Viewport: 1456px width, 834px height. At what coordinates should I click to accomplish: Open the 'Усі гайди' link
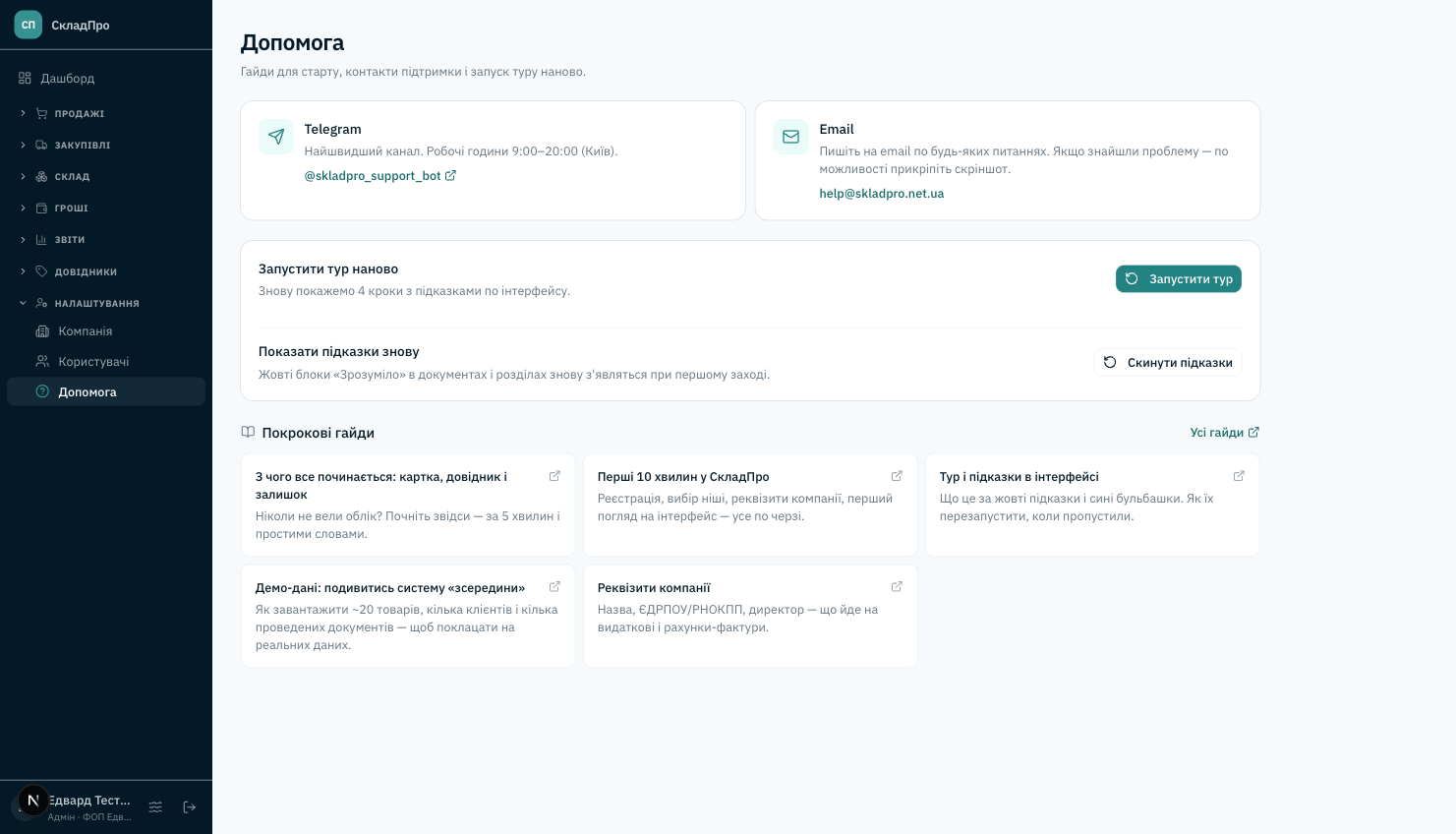1225,433
